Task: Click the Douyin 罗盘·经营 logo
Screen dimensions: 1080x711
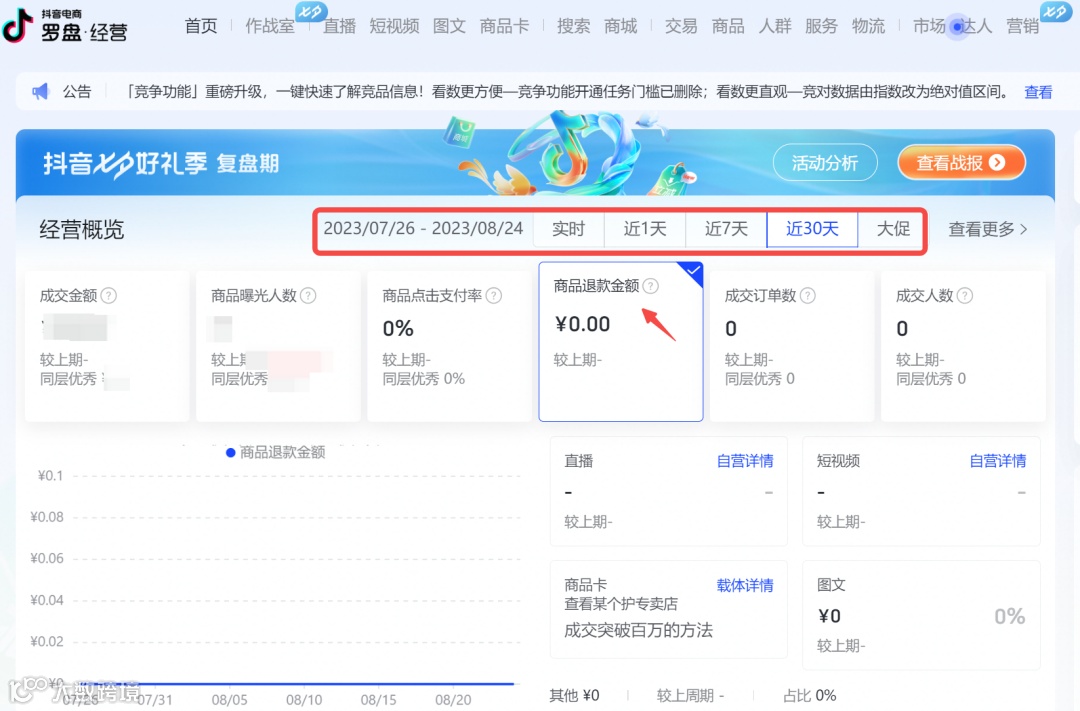Action: (x=65, y=25)
